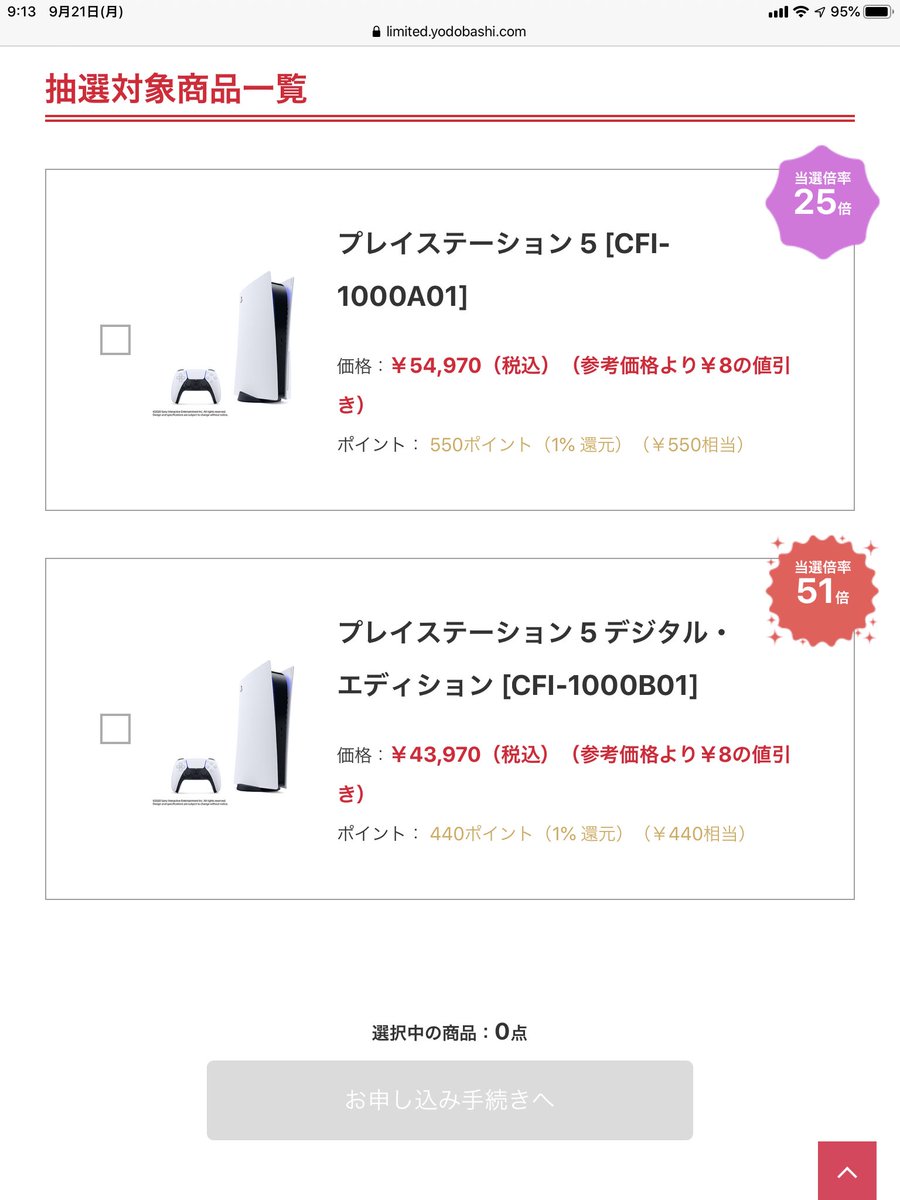Screen dimensions: 900x1200
Task: Tick the PlayStation 5 Digital Edition checkbox
Action: (x=115, y=729)
